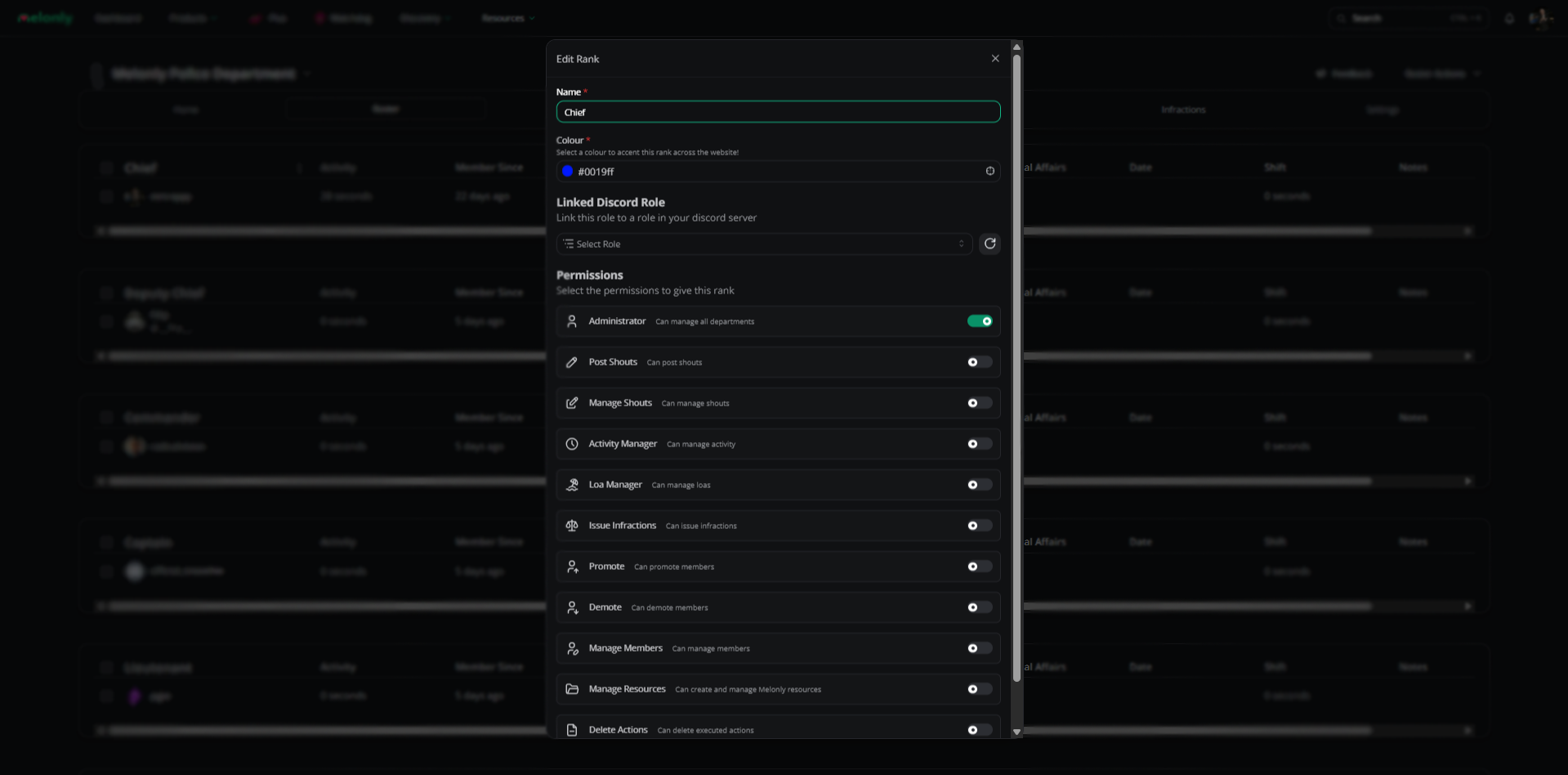This screenshot has width=1568, height=775.
Task: Click the Manage Shouts edit icon
Action: click(x=572, y=403)
